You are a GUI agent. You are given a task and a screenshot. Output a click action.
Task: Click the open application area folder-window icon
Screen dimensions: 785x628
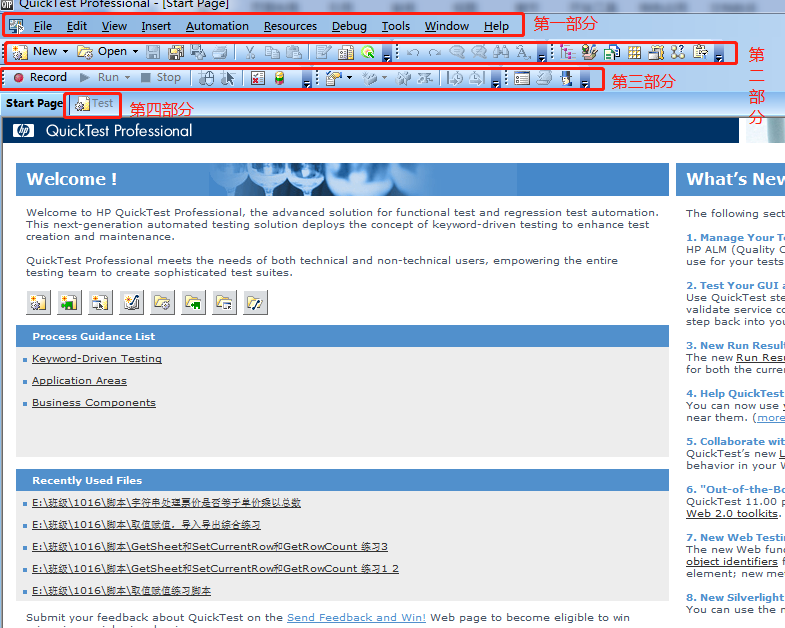pos(224,302)
